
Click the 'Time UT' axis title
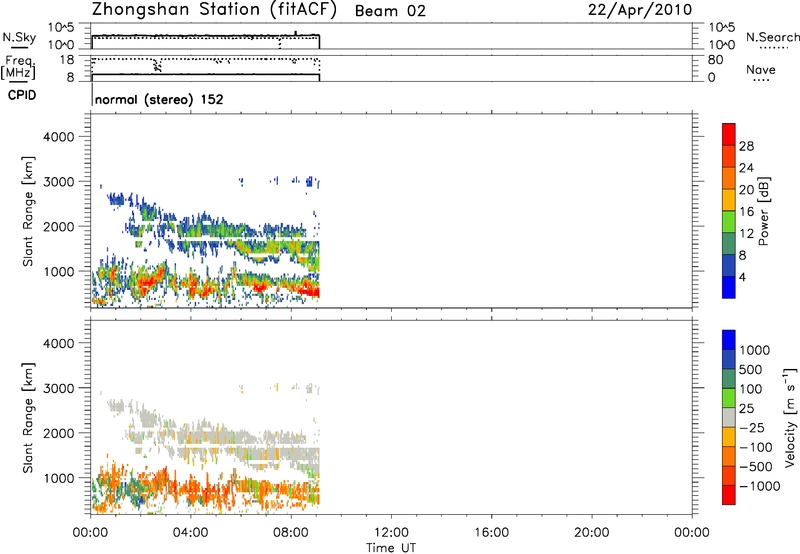point(391,548)
